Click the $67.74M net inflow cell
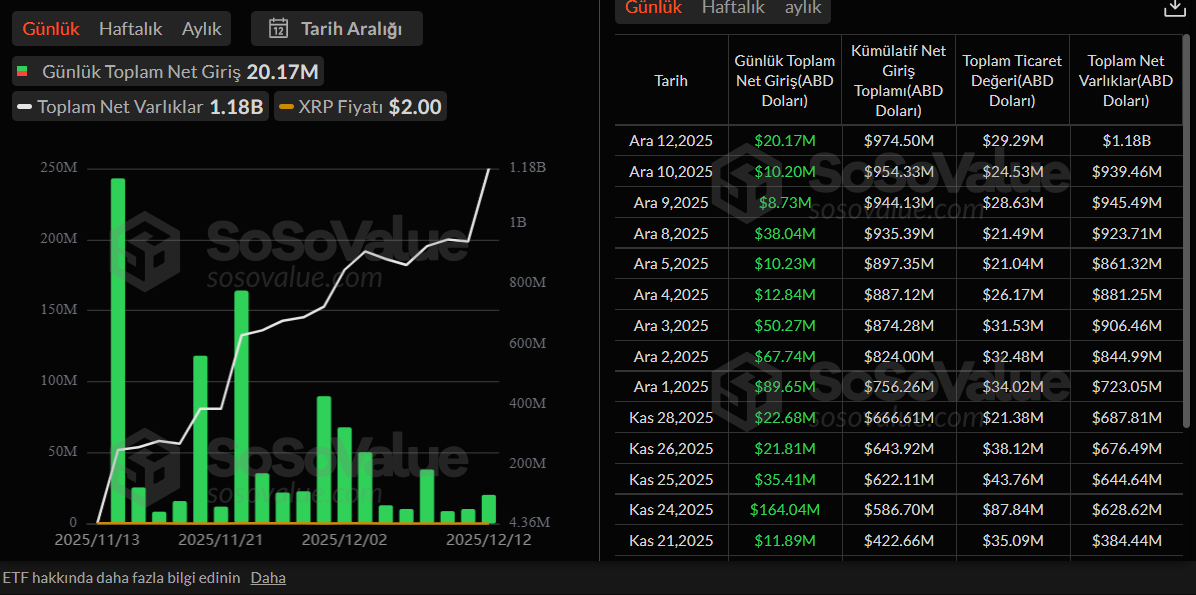 (785, 356)
